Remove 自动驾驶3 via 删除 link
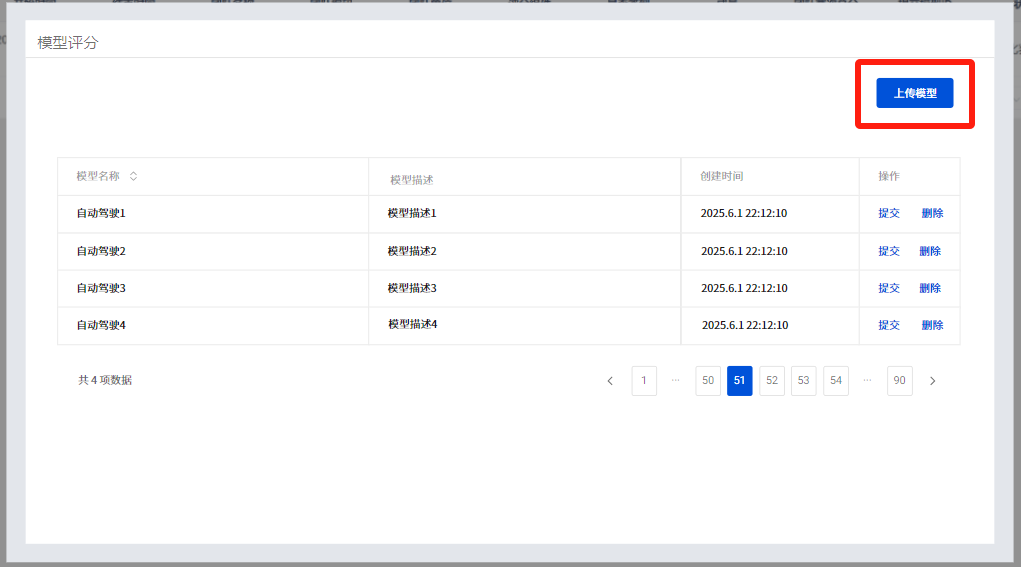The image size is (1021, 567). click(930, 288)
